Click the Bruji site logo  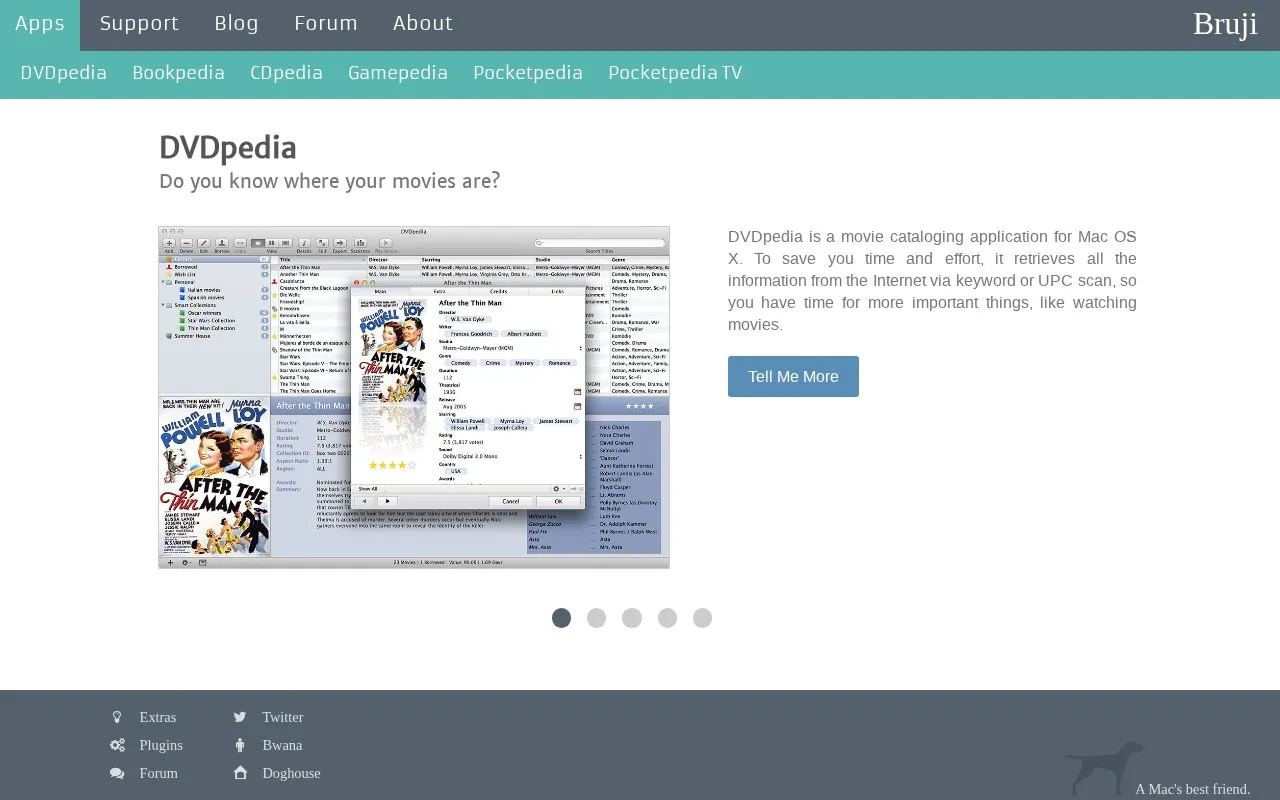pos(1225,24)
